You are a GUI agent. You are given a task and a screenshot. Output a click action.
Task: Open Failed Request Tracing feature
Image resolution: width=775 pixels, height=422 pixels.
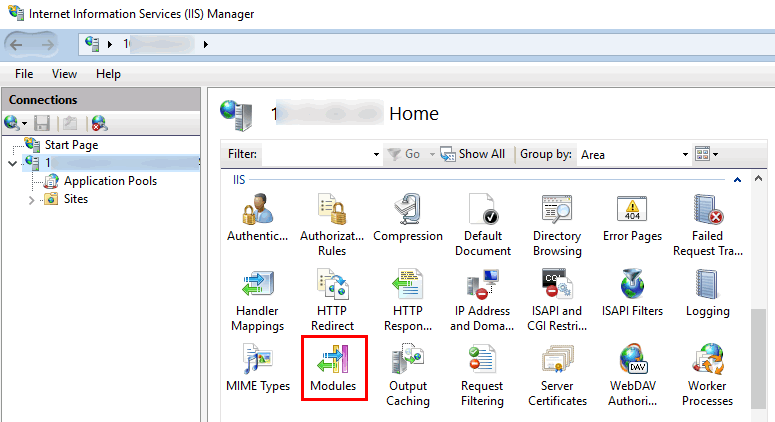(707, 225)
